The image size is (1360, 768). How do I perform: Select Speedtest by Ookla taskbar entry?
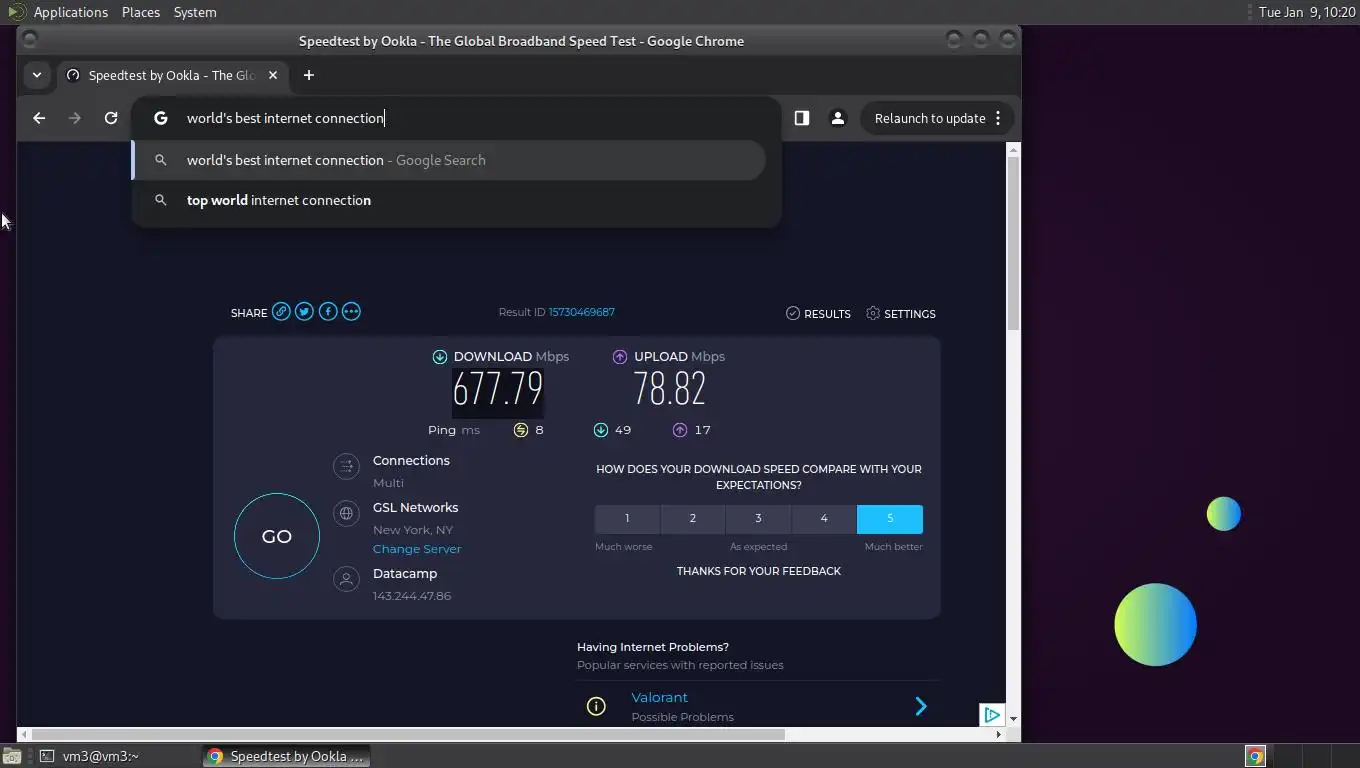(x=286, y=756)
